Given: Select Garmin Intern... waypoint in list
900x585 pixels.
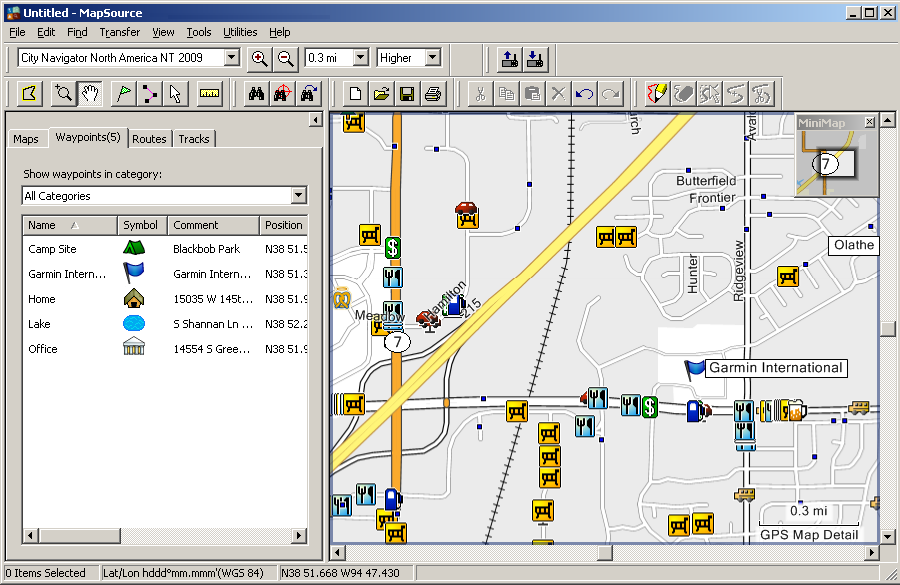Looking at the screenshot, I should tap(165, 274).
